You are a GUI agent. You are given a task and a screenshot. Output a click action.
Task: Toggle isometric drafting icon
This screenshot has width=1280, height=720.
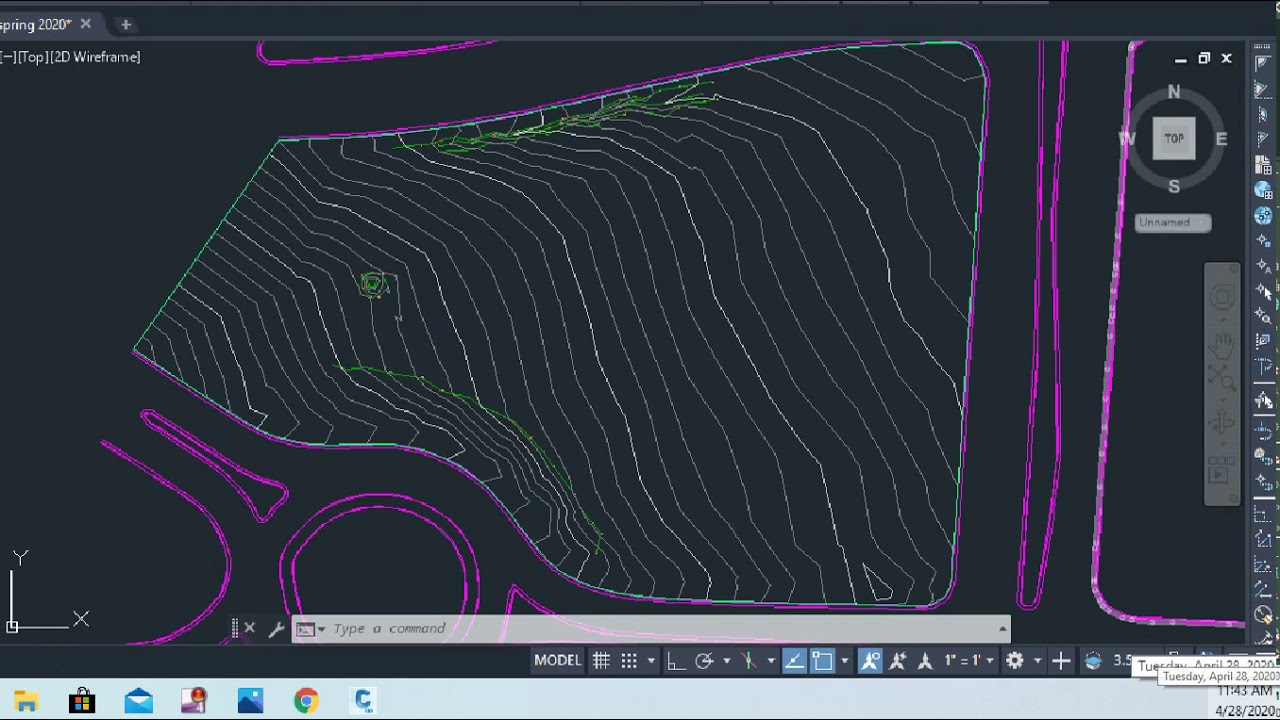(x=749, y=660)
